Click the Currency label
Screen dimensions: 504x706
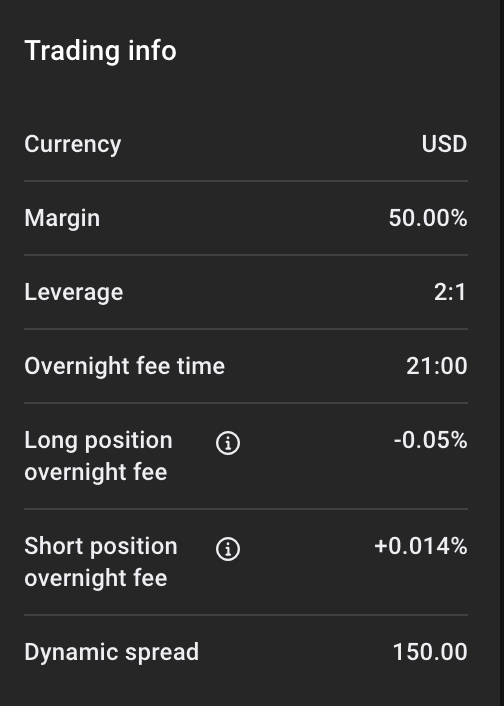73,145
